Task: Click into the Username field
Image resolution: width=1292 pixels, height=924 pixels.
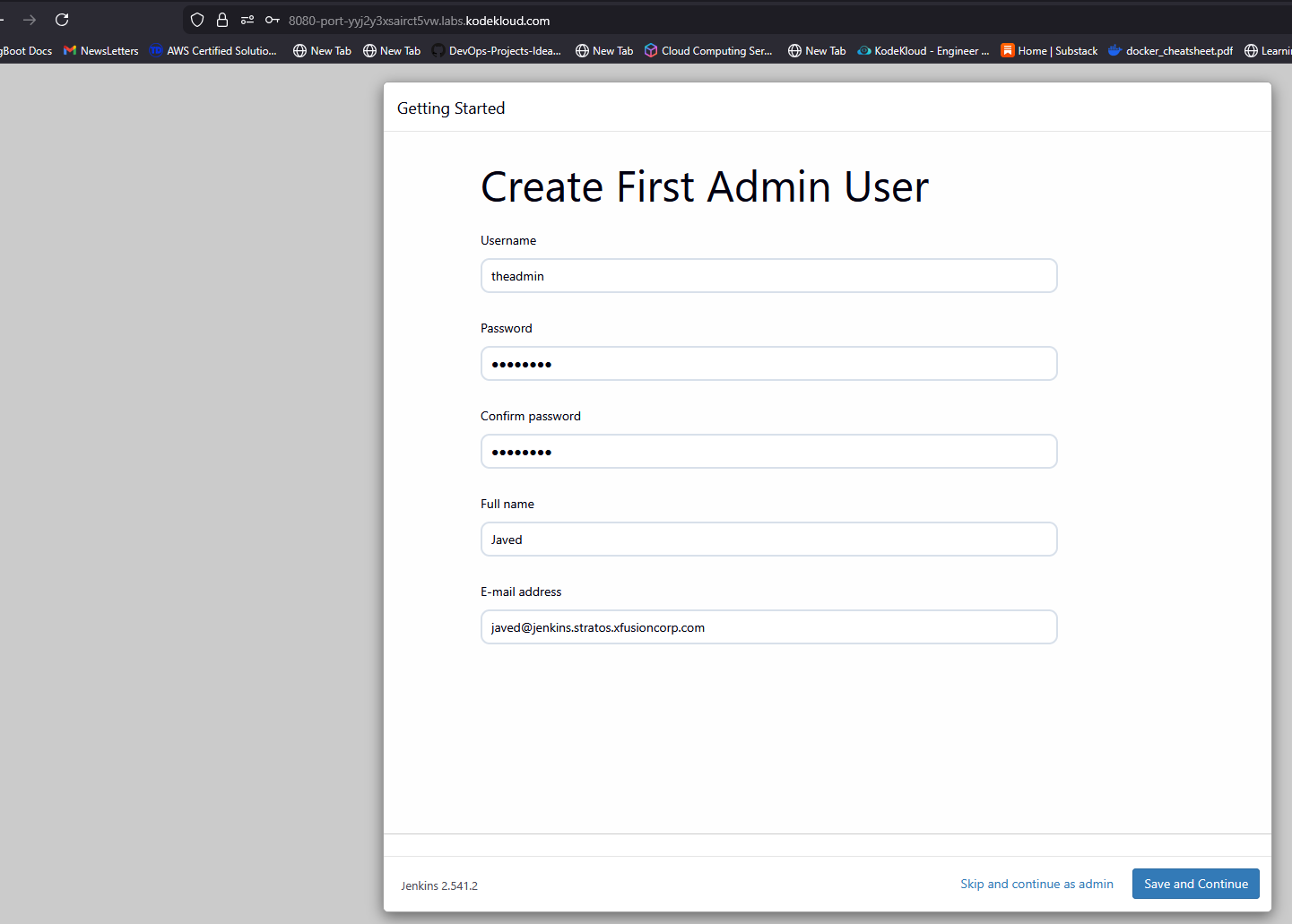Action: coord(768,276)
